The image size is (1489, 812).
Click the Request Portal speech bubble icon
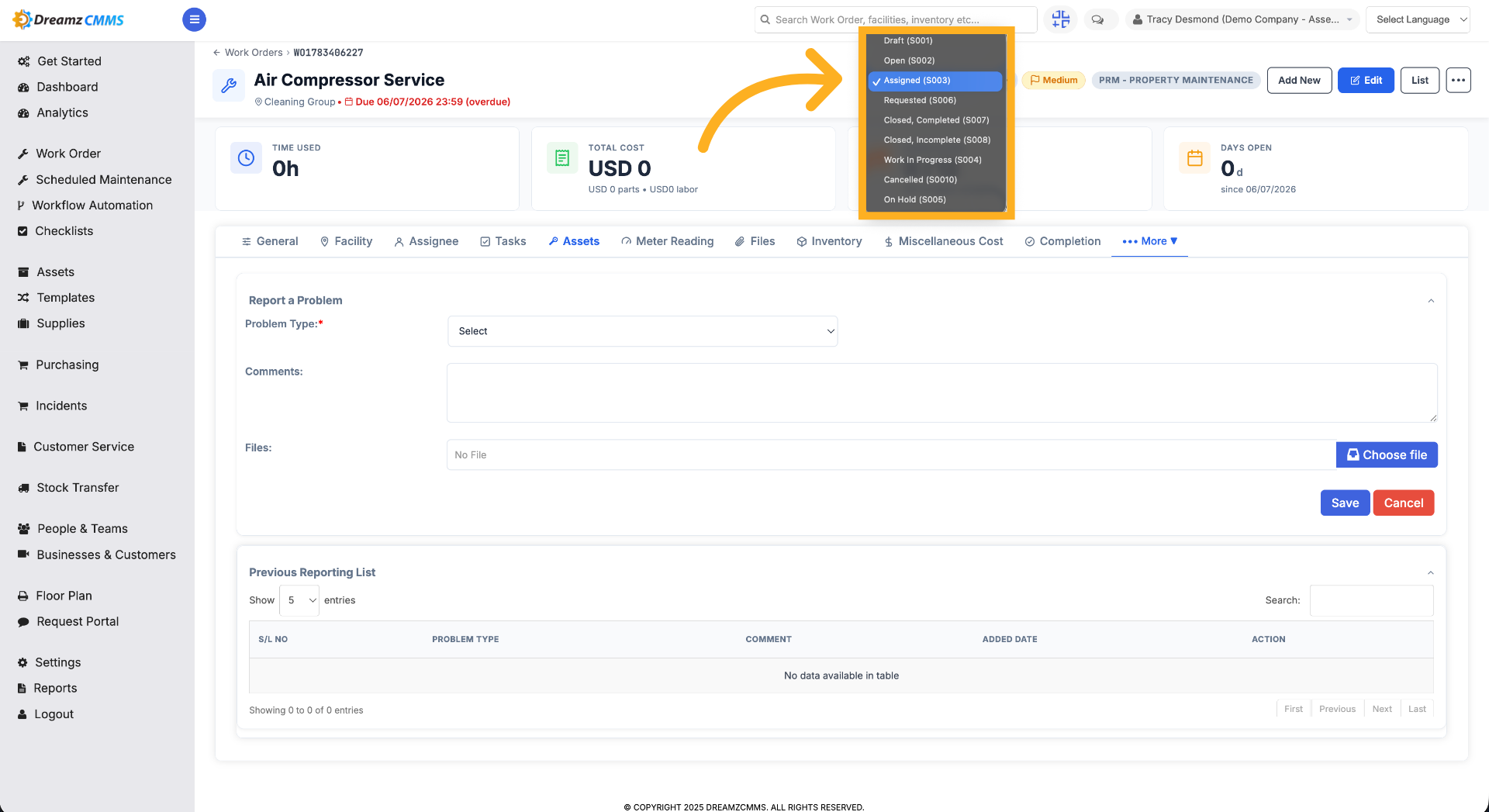coord(23,621)
